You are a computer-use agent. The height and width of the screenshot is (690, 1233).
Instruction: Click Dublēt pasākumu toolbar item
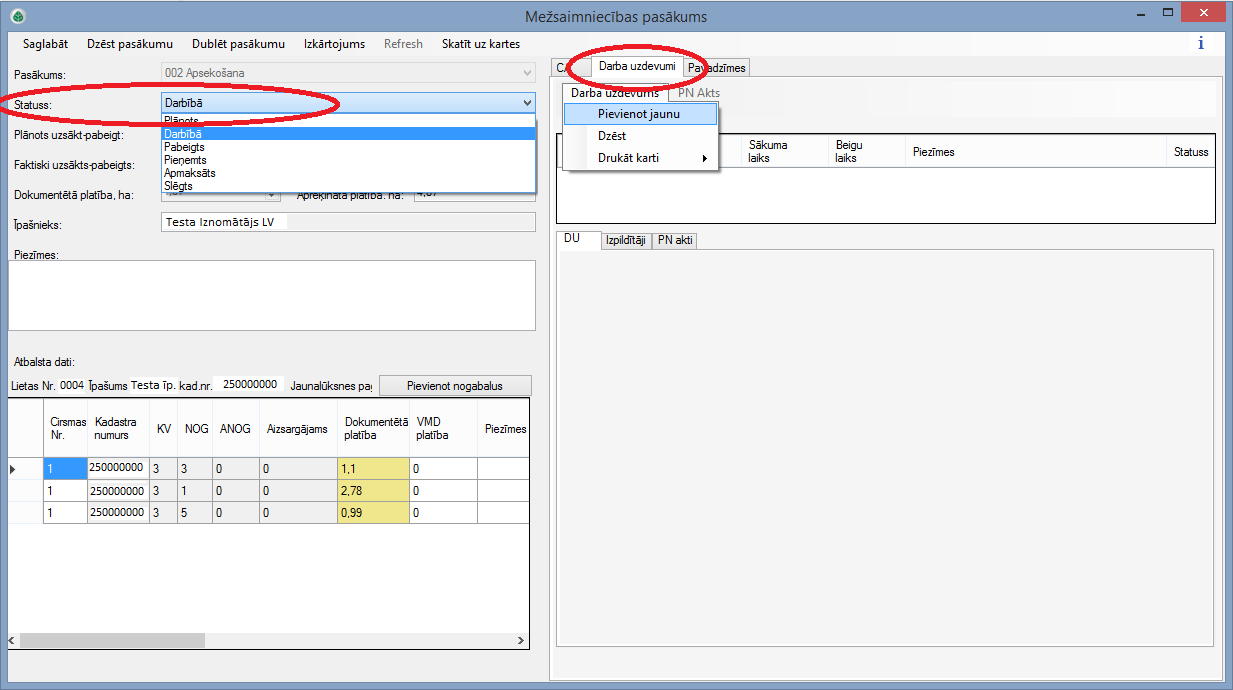coord(238,44)
